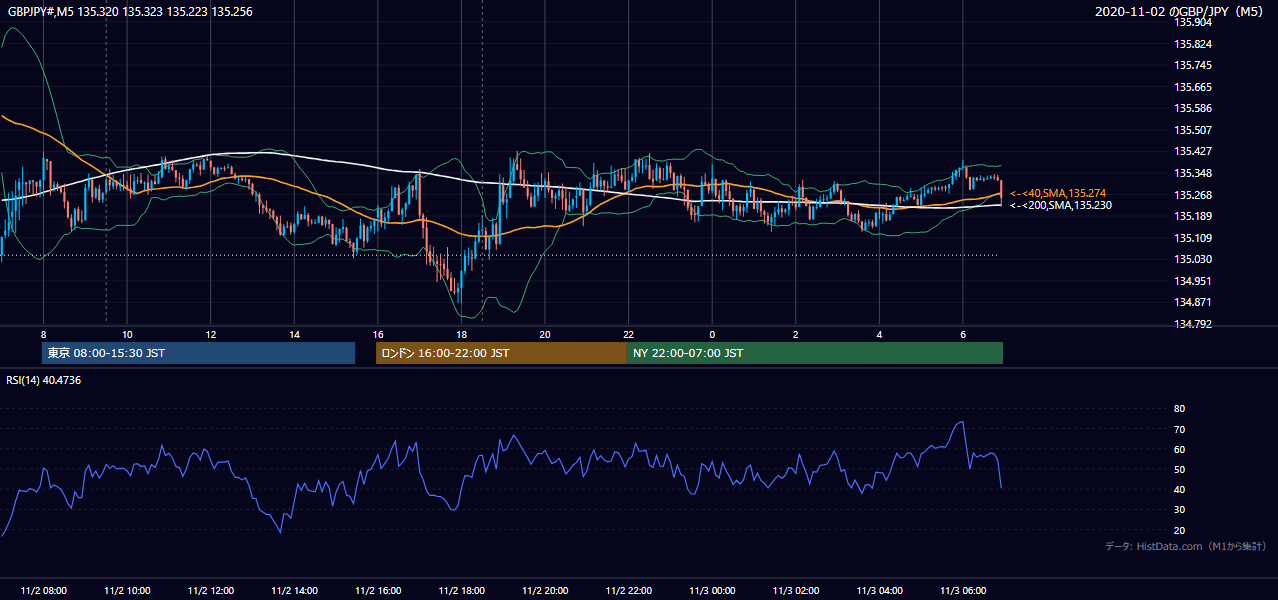The image size is (1278, 600).
Task: Click hour label 8 under price chart
Action: click(43, 334)
